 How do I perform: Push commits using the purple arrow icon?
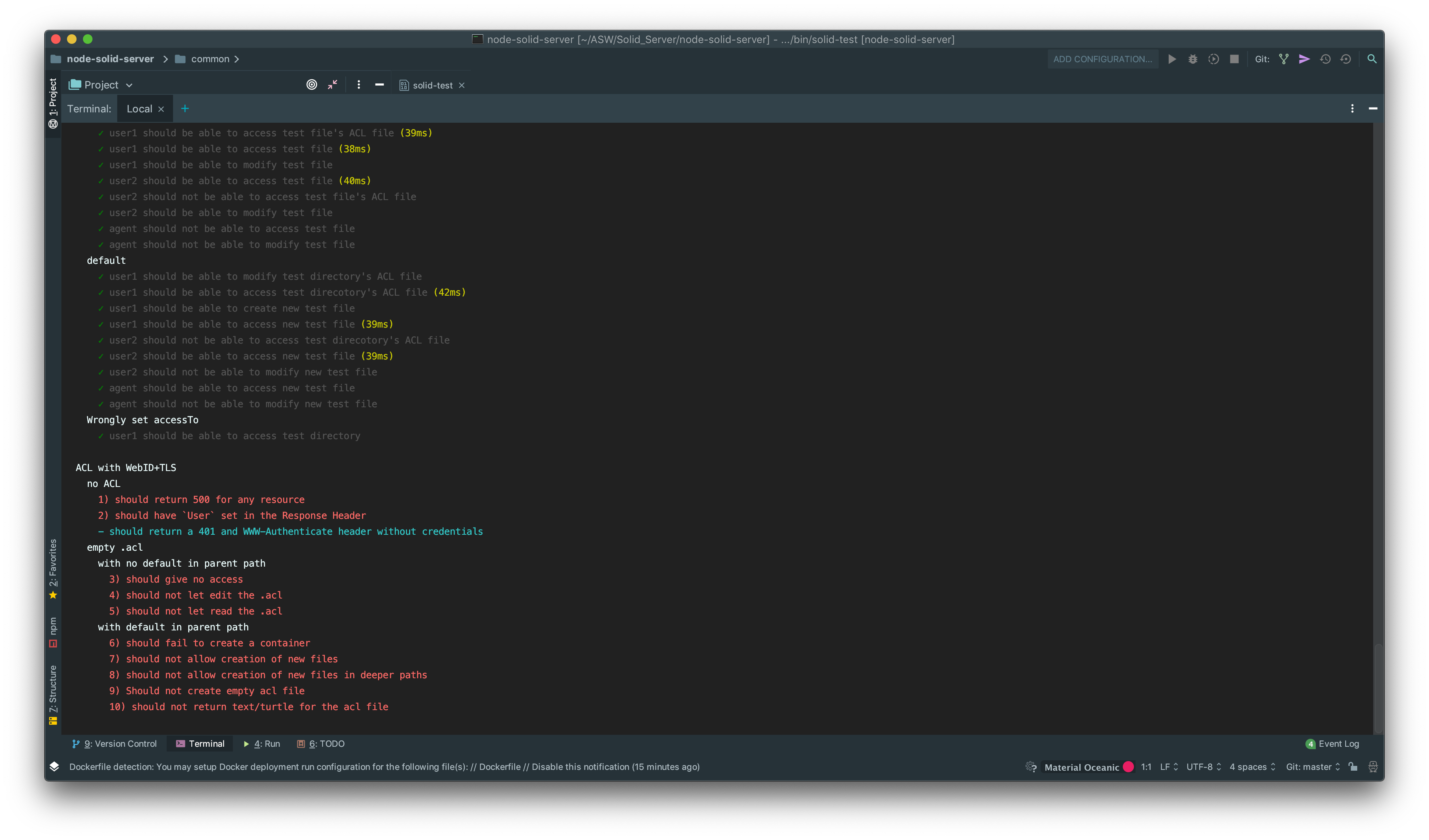point(1304,59)
